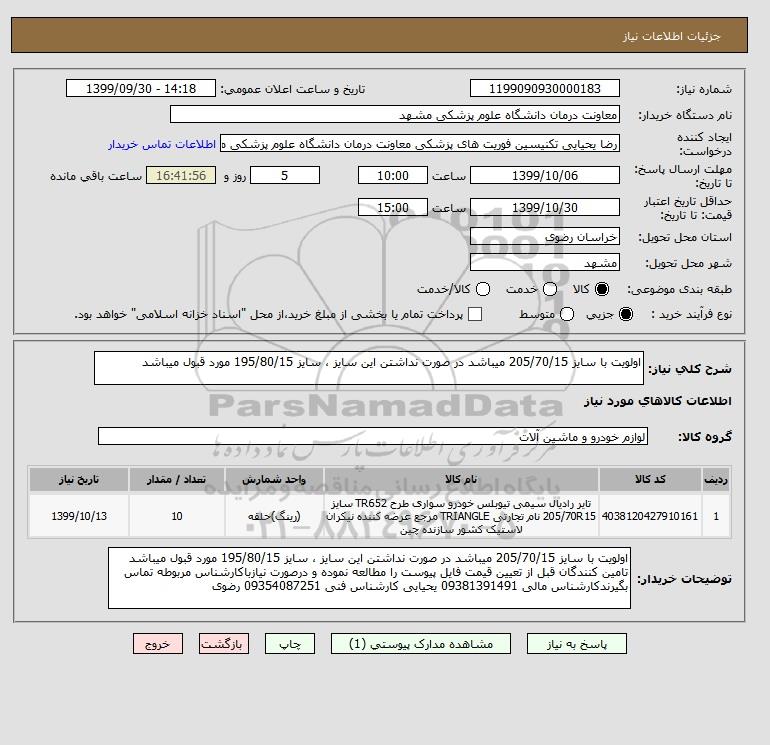The image size is (770, 745).
Task: Click the announcement date field 1399/09/30 - 14:18
Action: [141, 88]
